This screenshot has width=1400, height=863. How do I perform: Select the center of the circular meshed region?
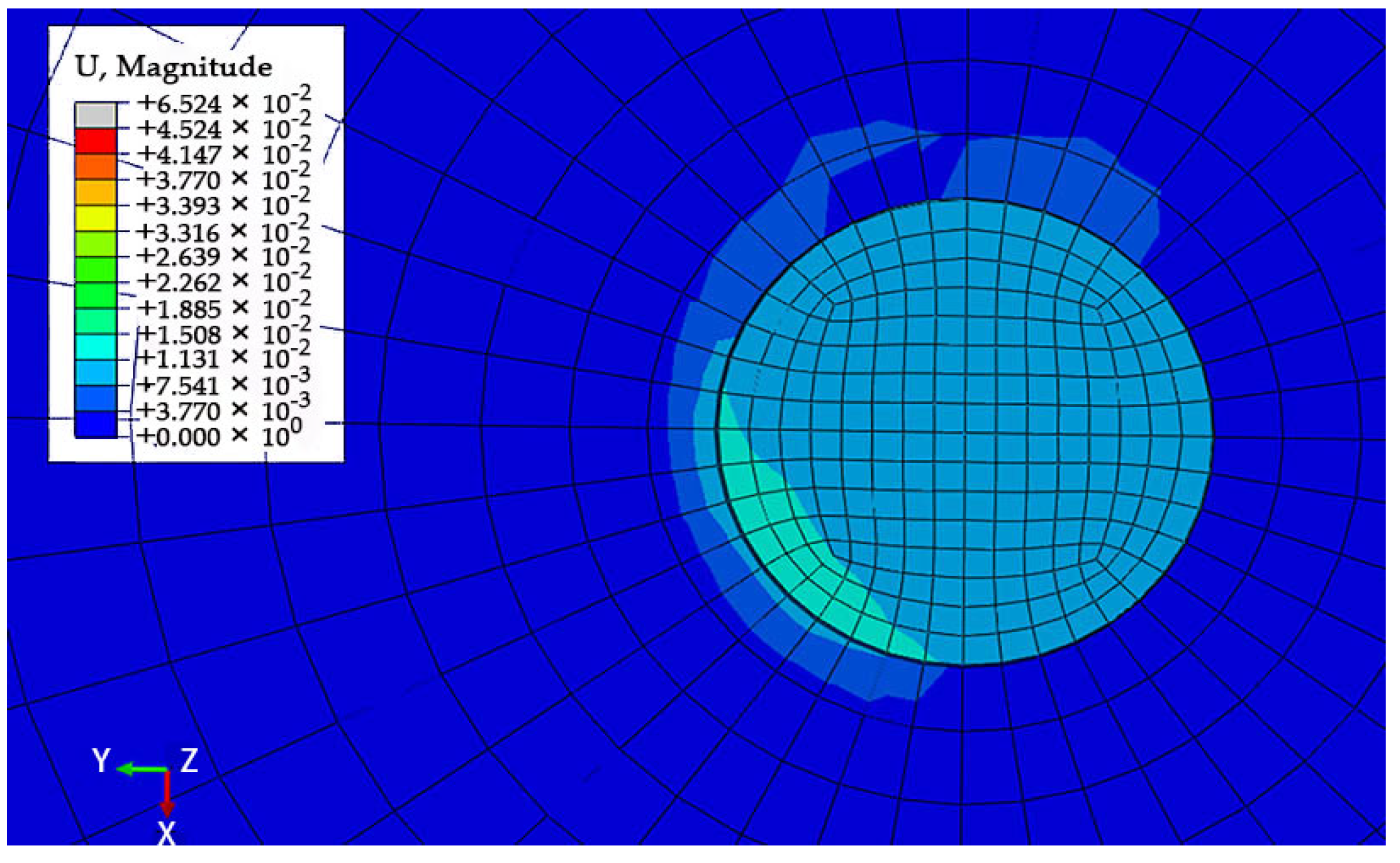point(965,432)
